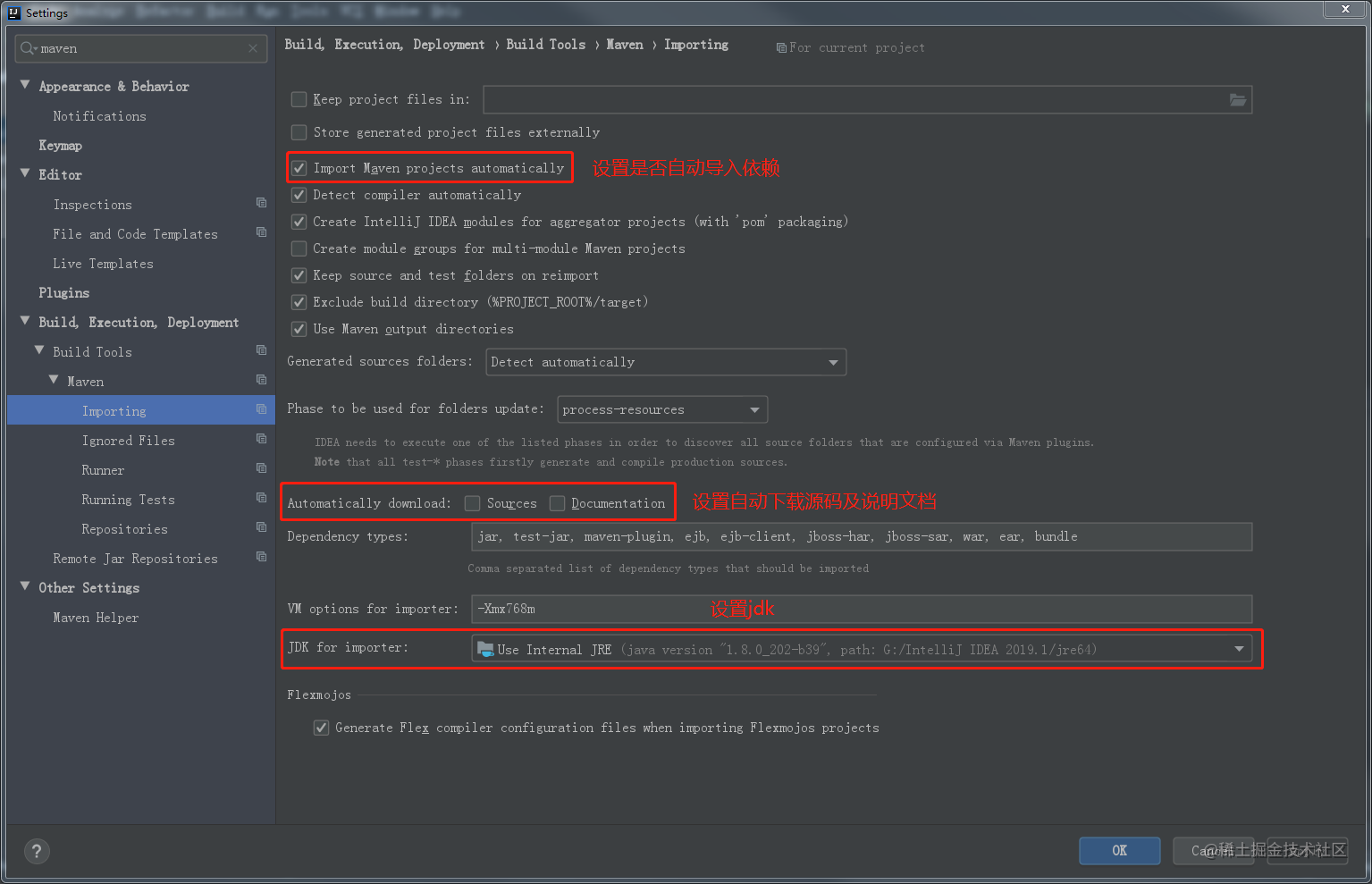Toggle Keep source and test folders on reimport

pyautogui.click(x=299, y=275)
